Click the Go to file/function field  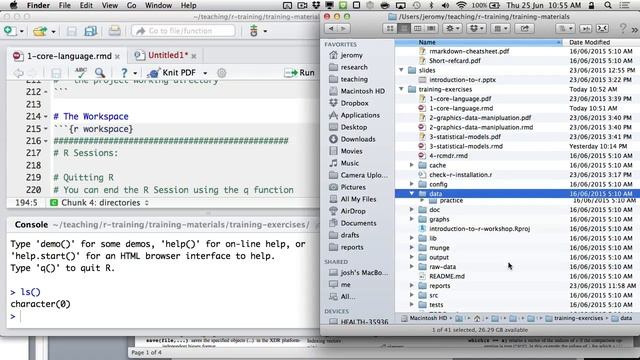coord(183,31)
